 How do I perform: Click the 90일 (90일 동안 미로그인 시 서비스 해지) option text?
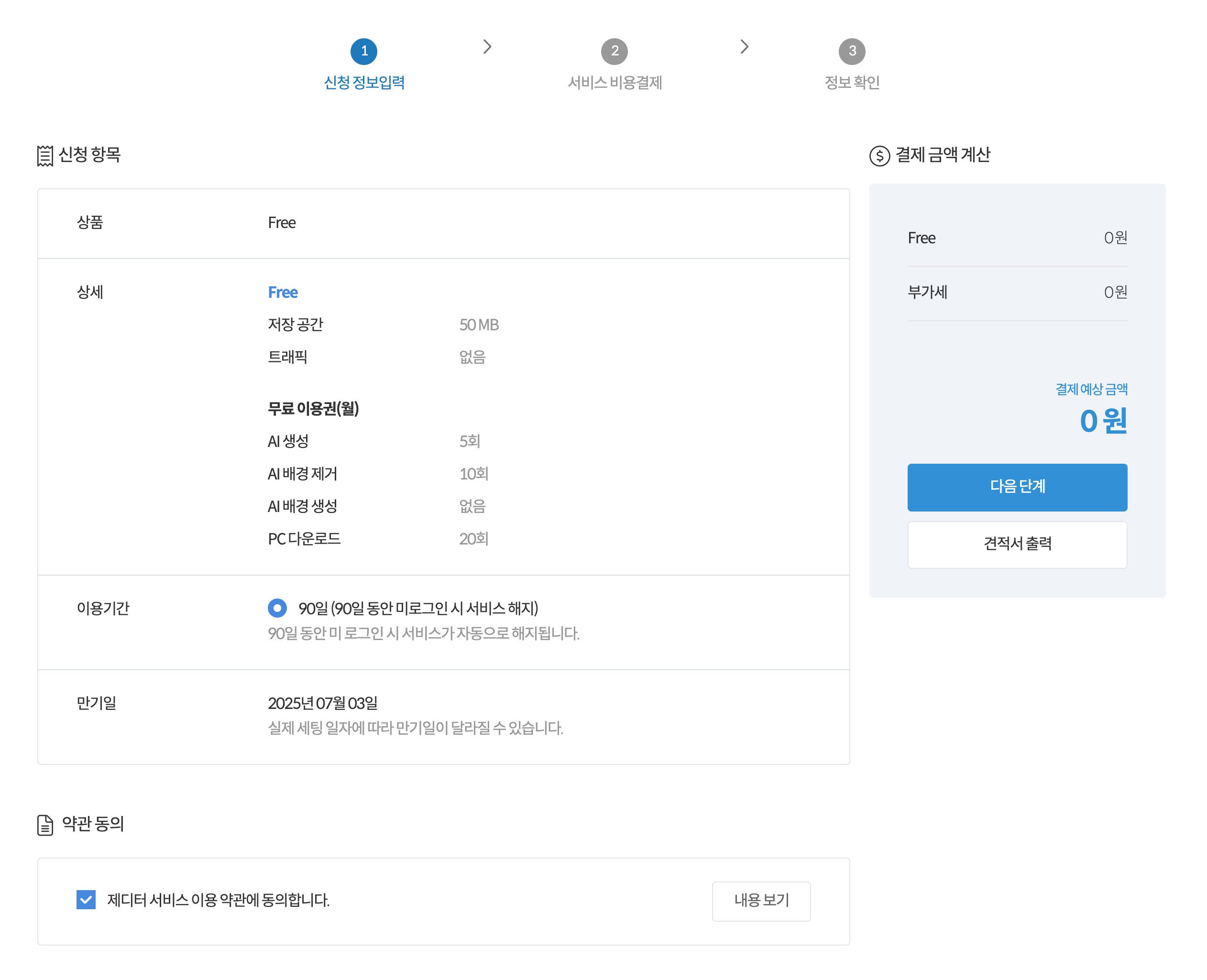coord(418,608)
